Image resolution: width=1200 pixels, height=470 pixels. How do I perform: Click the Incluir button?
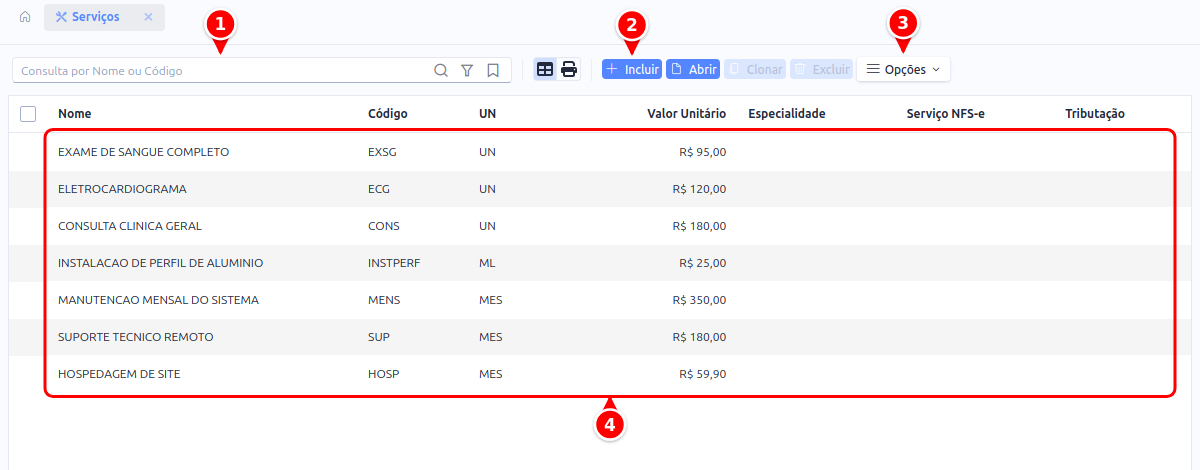click(632, 69)
